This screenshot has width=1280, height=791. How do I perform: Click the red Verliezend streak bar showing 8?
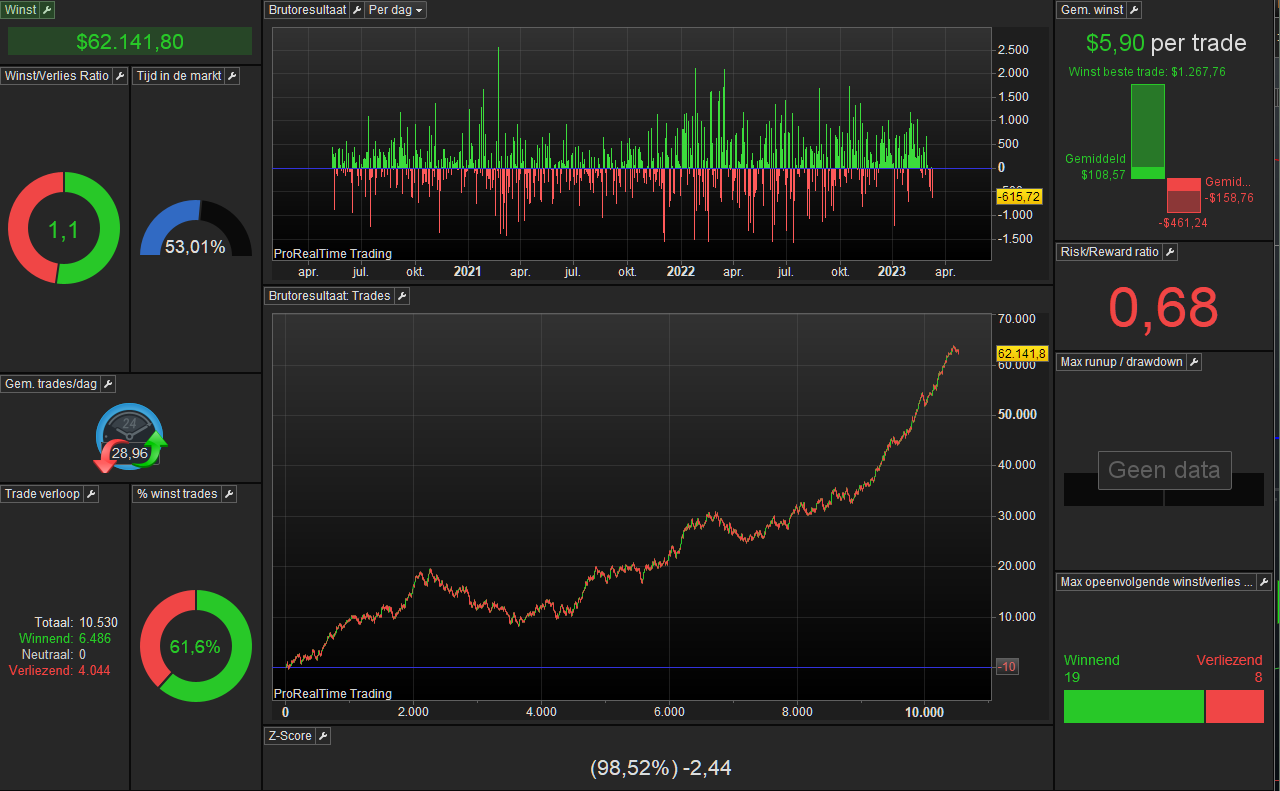[1235, 706]
